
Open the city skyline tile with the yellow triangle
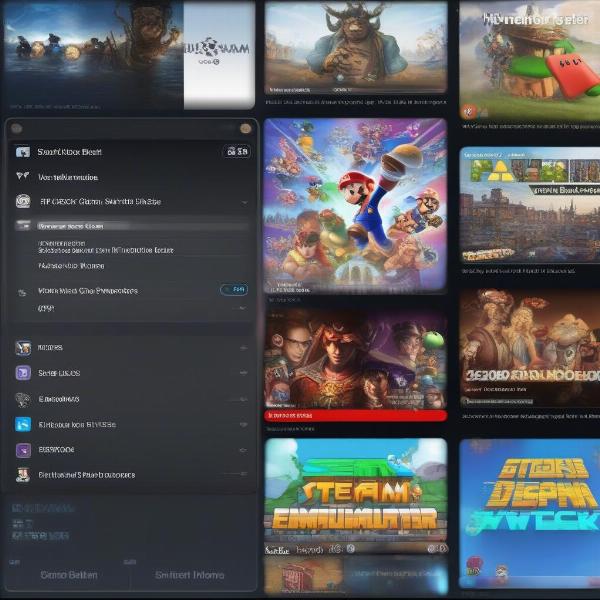530,205
